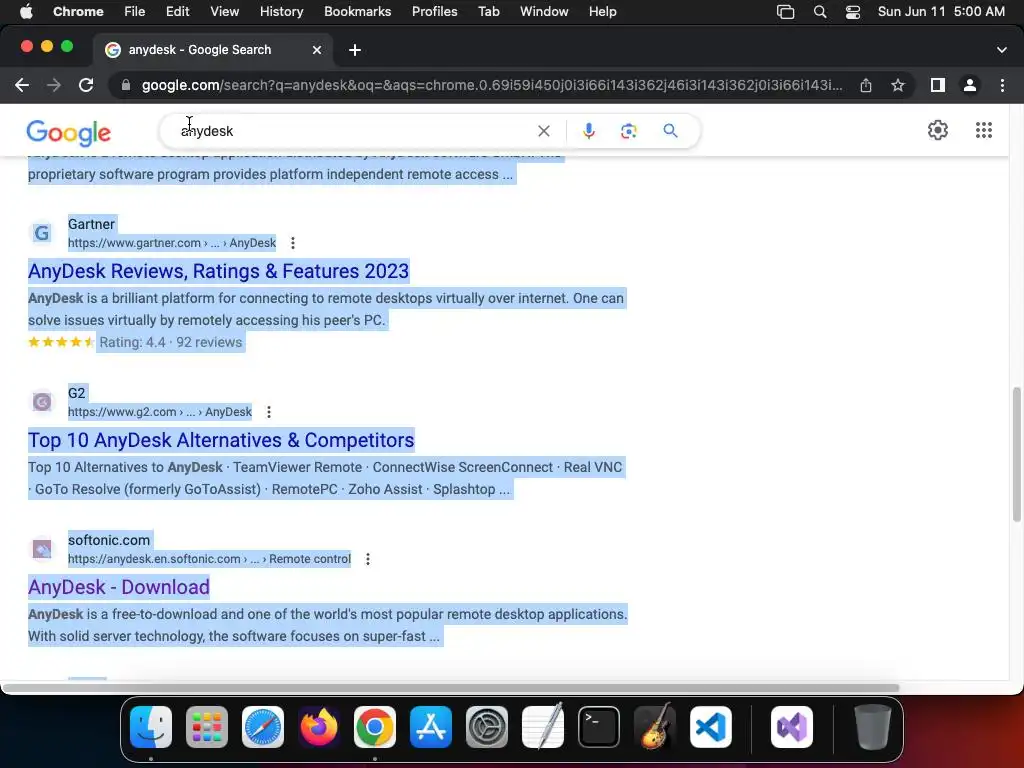The width and height of the screenshot is (1024, 768).
Task: Go back to the previous page
Action: point(22,85)
